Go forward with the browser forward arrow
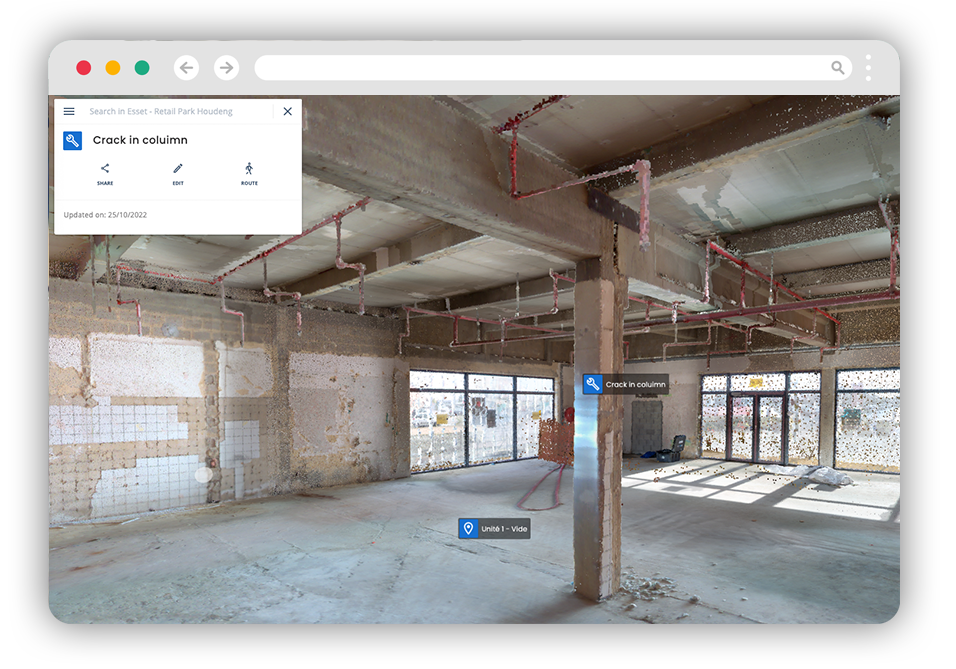 click(x=226, y=68)
